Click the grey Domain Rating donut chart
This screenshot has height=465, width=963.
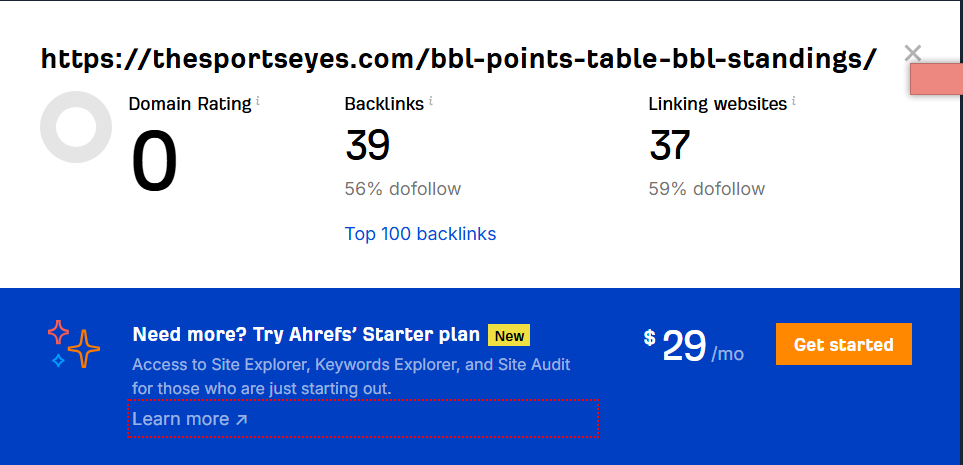click(76, 127)
